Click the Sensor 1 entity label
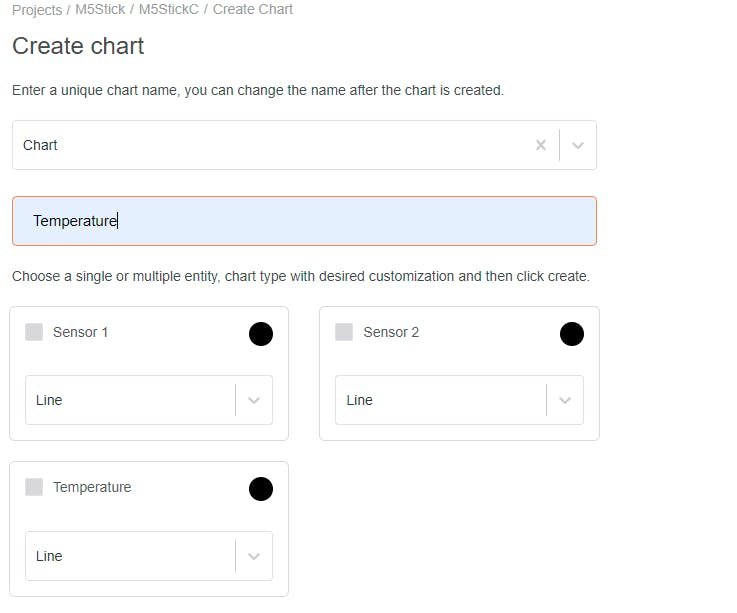737x613 pixels. (x=81, y=332)
